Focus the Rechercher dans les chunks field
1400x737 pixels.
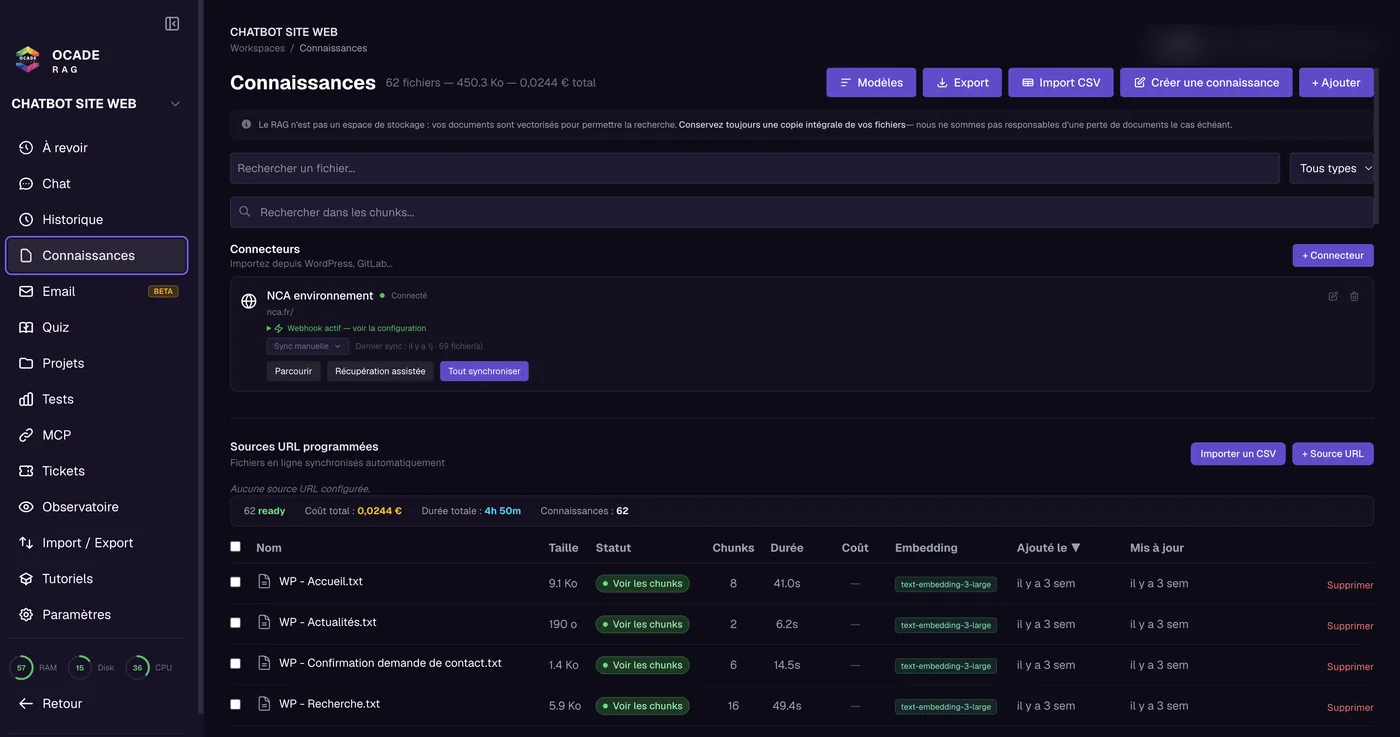pos(802,212)
